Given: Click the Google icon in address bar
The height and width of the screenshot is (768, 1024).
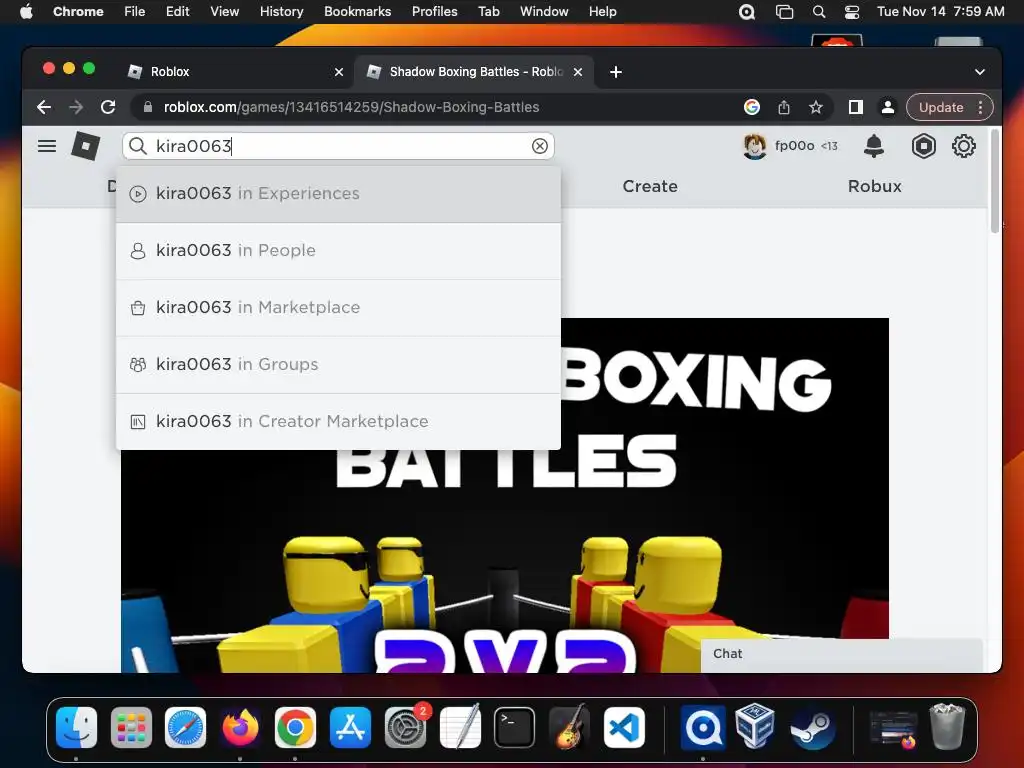Looking at the screenshot, I should (752, 107).
